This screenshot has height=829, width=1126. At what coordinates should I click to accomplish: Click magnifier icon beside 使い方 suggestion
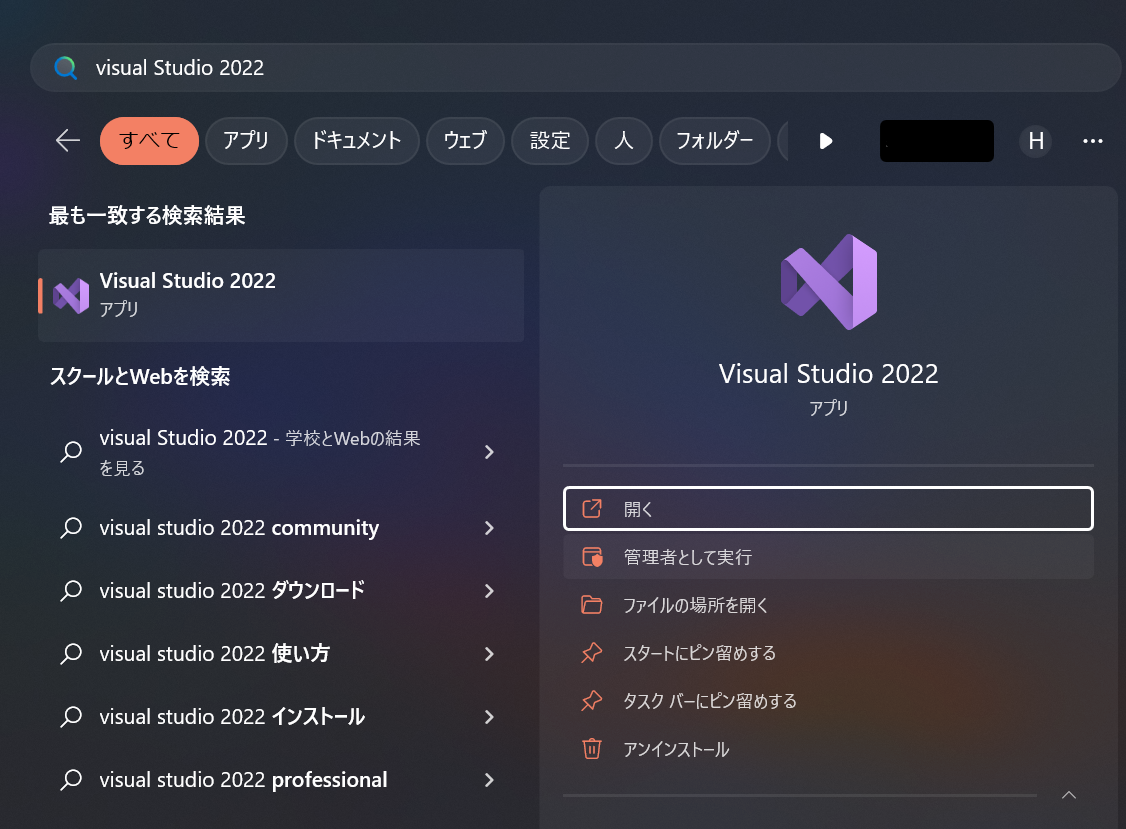click(71, 654)
